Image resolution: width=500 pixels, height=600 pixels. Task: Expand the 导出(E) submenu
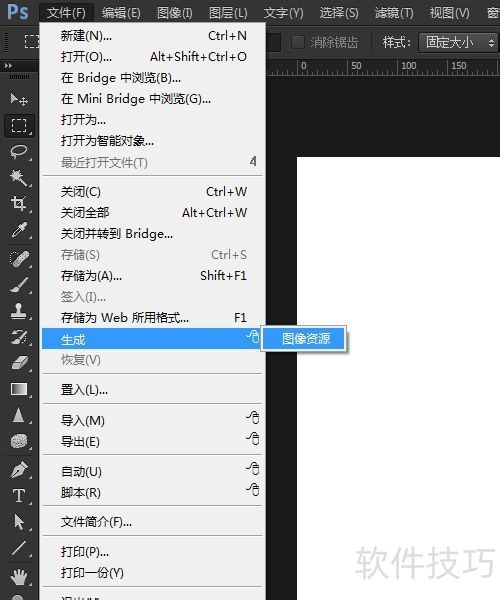pyautogui.click(x=152, y=441)
